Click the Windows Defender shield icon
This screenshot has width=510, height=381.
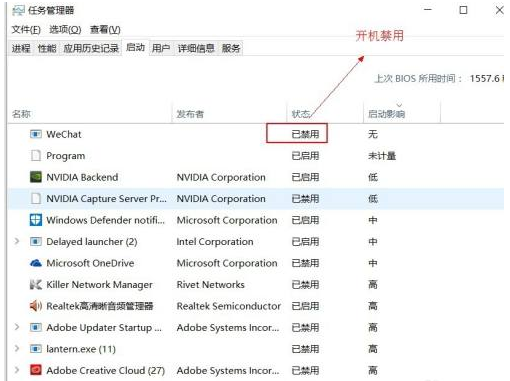[36, 220]
